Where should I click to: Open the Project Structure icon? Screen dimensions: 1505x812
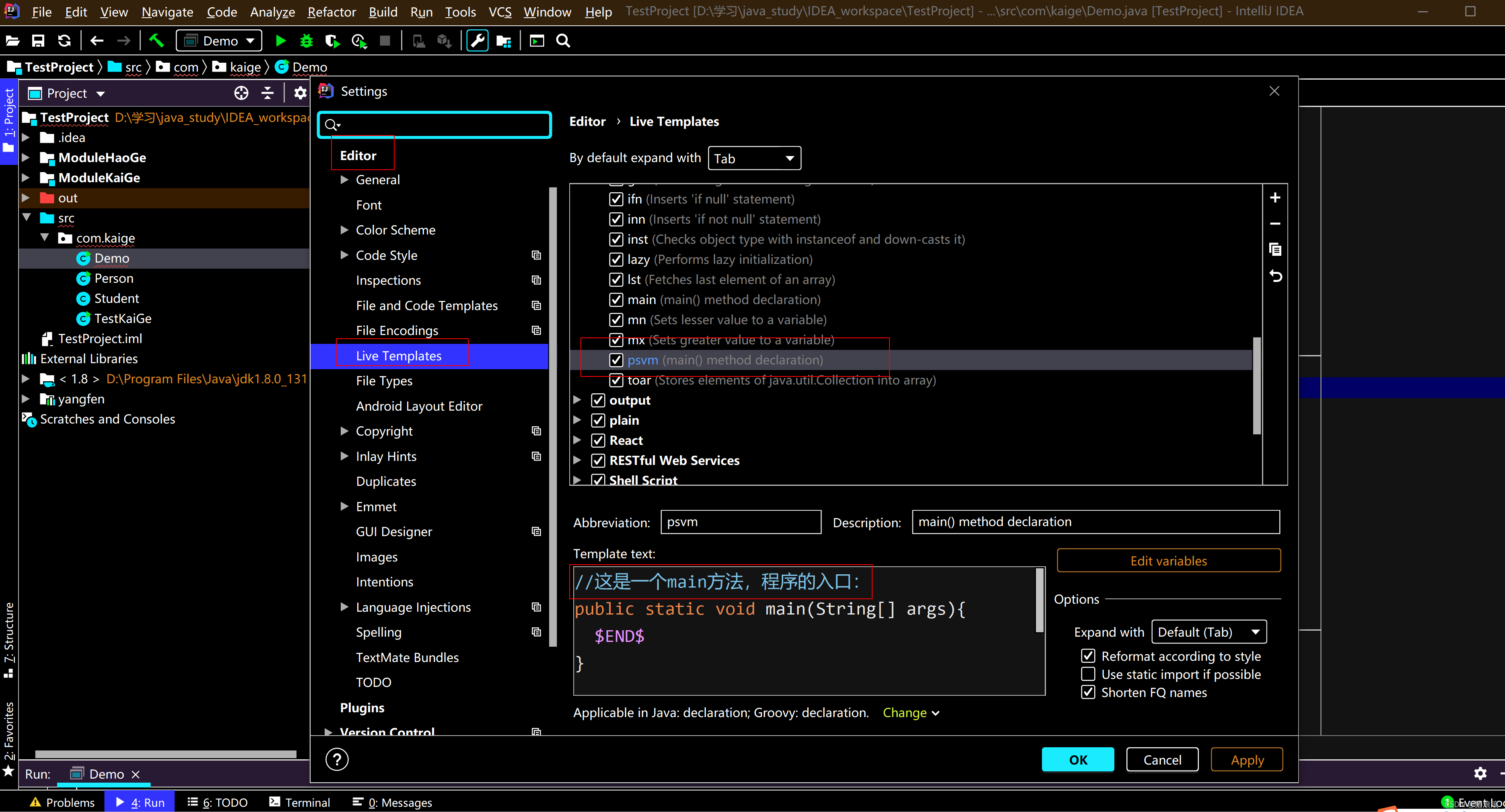[x=504, y=41]
